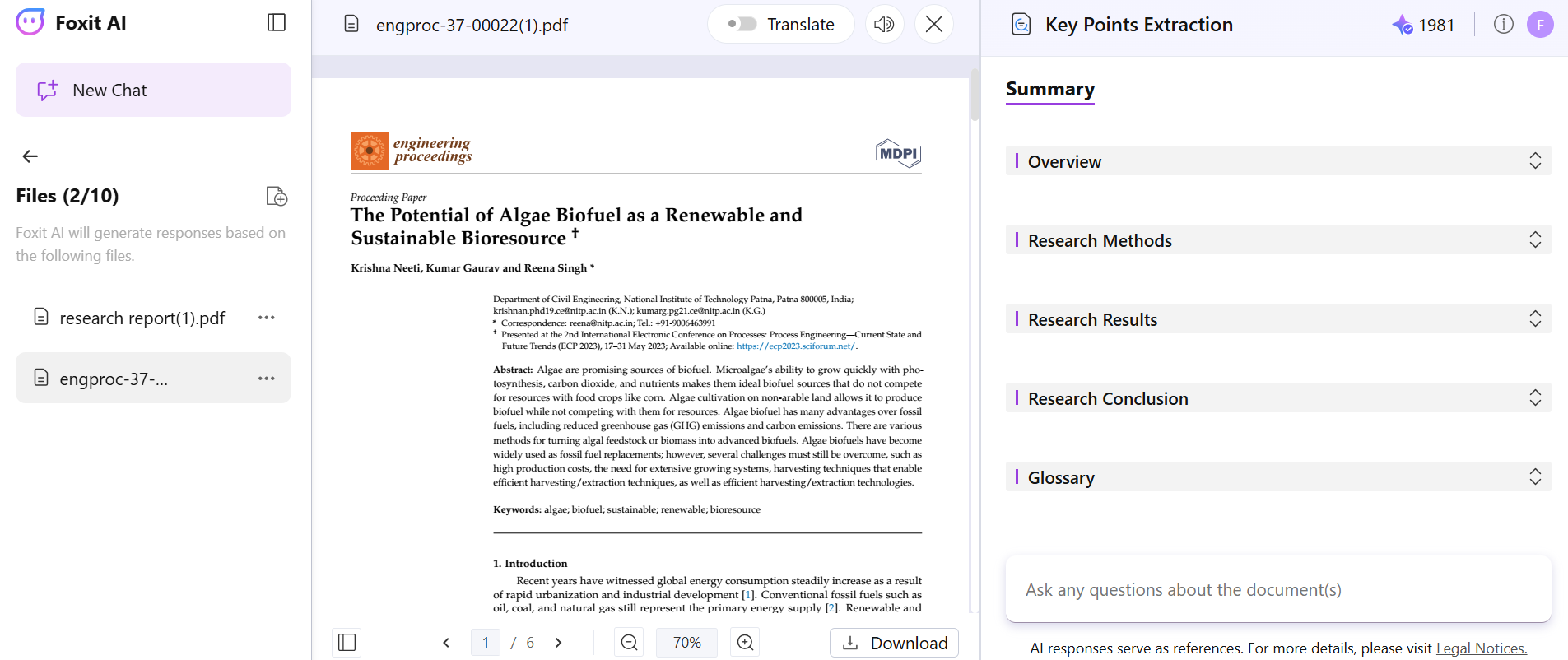
Task: Collapse the left sidebar panel icon
Action: point(277,22)
